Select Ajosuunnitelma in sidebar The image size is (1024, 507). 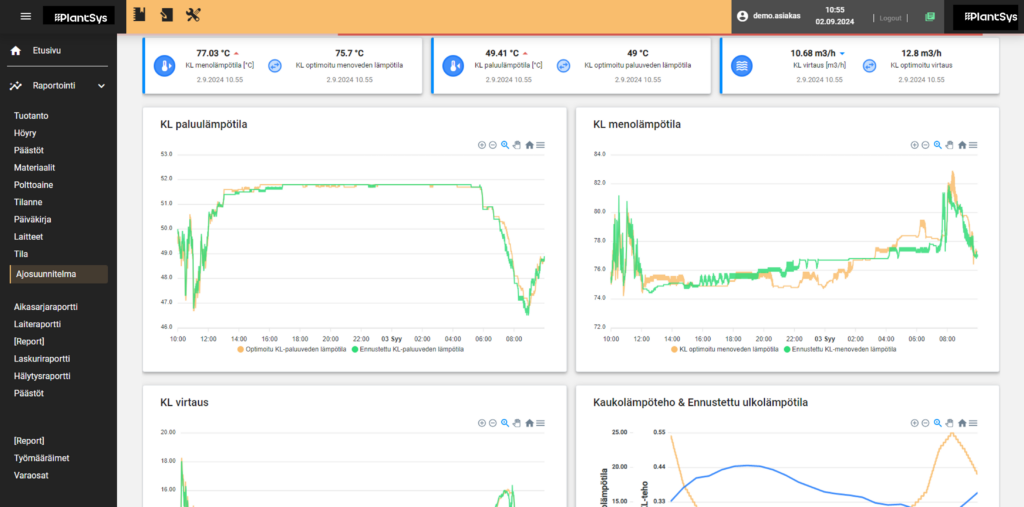pos(59,274)
